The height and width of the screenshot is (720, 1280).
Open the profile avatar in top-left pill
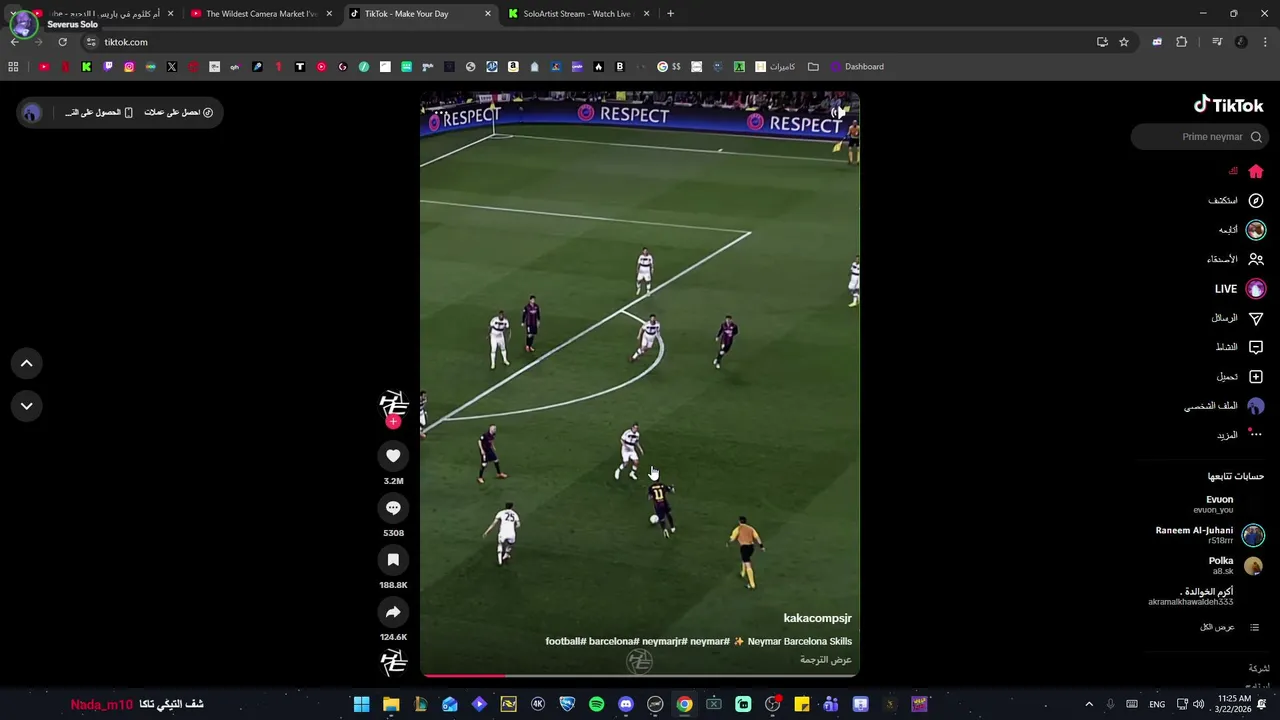tap(32, 113)
